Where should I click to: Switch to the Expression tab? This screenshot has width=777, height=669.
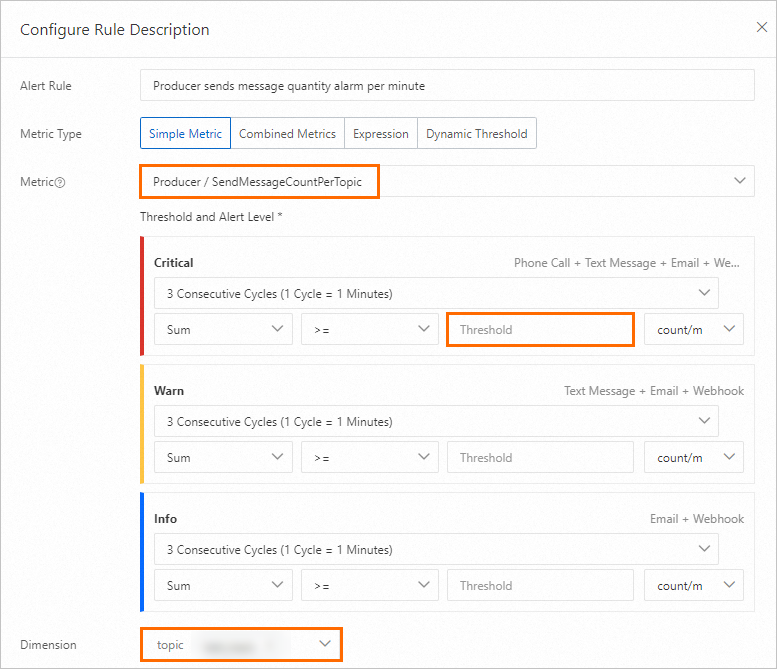(381, 134)
